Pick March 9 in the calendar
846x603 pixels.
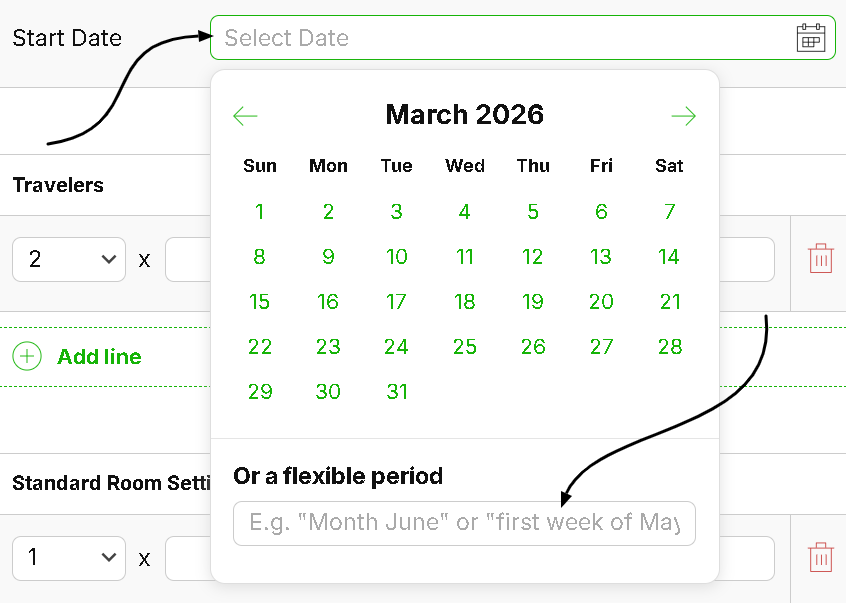pos(328,257)
